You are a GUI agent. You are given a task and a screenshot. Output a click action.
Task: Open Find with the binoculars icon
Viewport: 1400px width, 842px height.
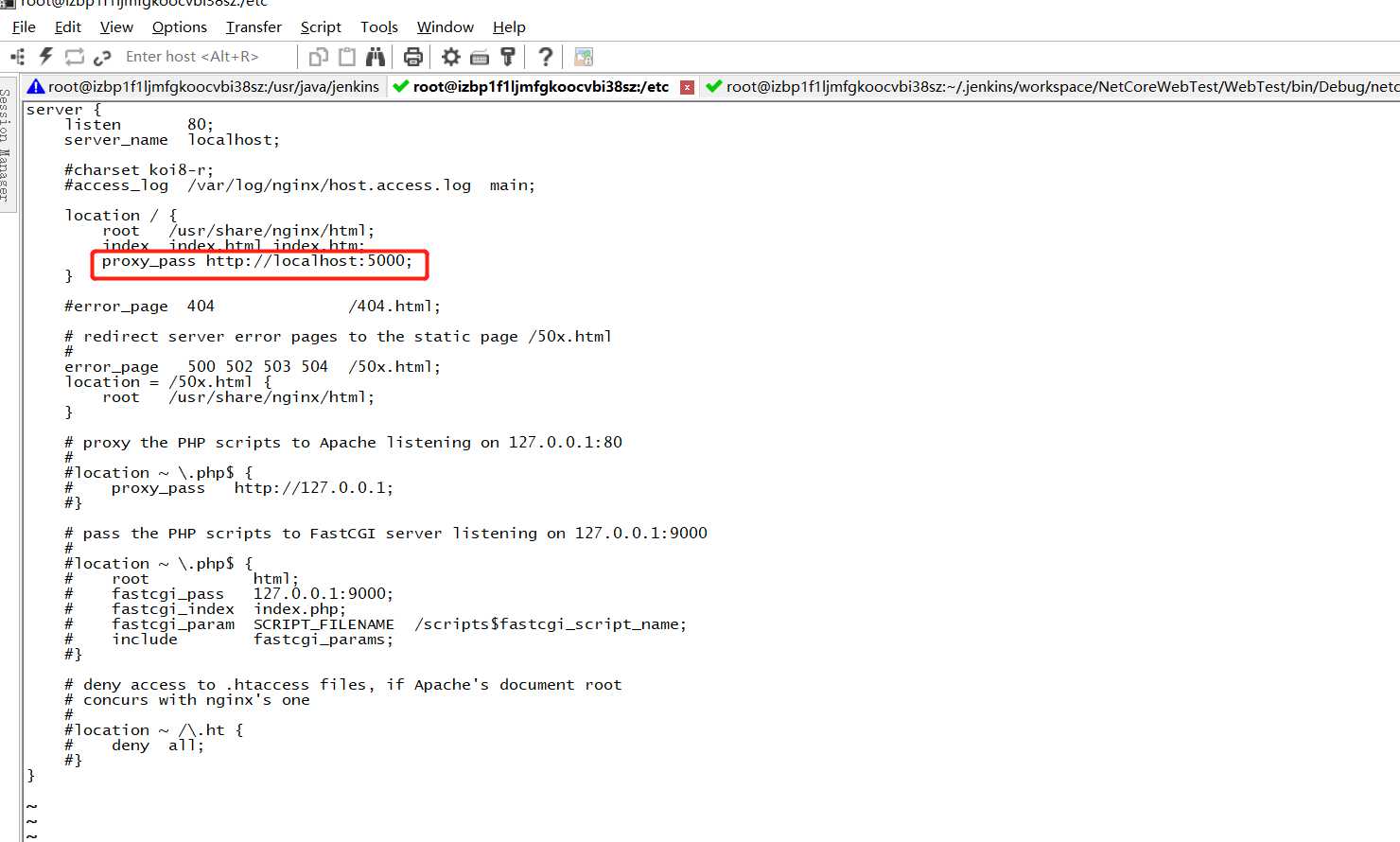point(376,57)
